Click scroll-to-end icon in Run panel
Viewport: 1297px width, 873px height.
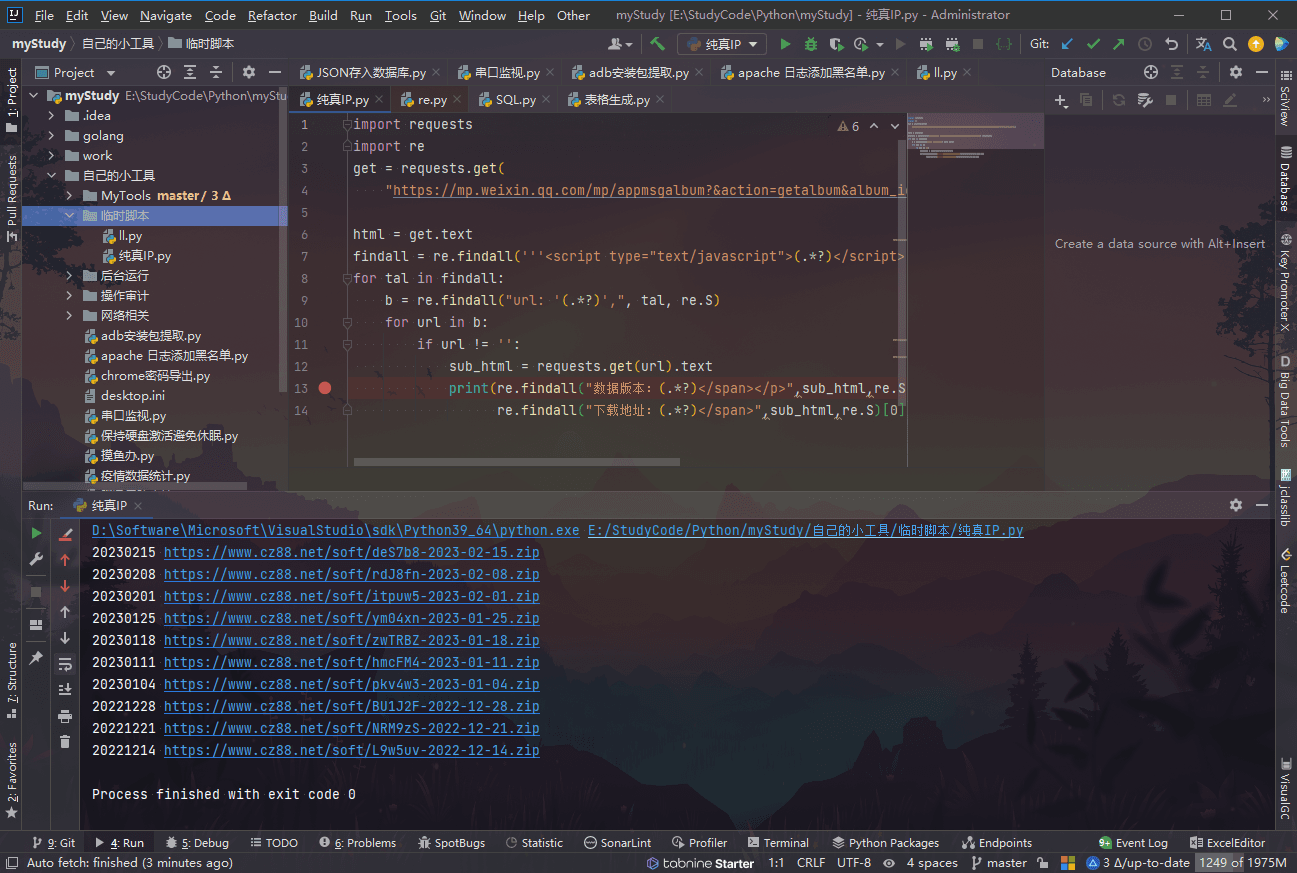tap(65, 689)
